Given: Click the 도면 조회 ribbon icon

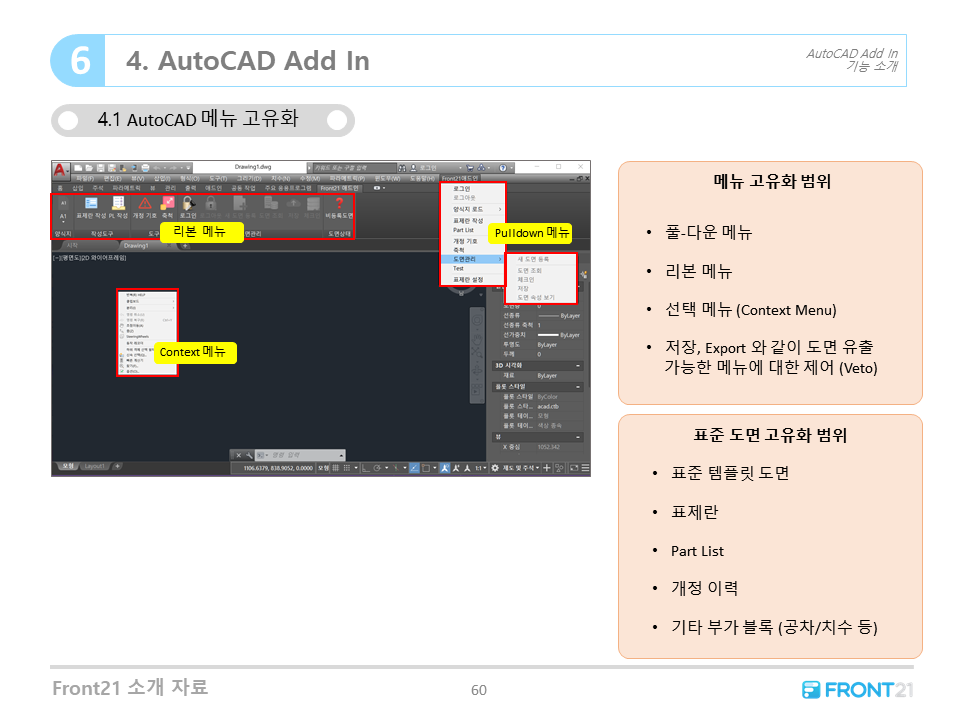Looking at the screenshot, I should click(x=271, y=203).
